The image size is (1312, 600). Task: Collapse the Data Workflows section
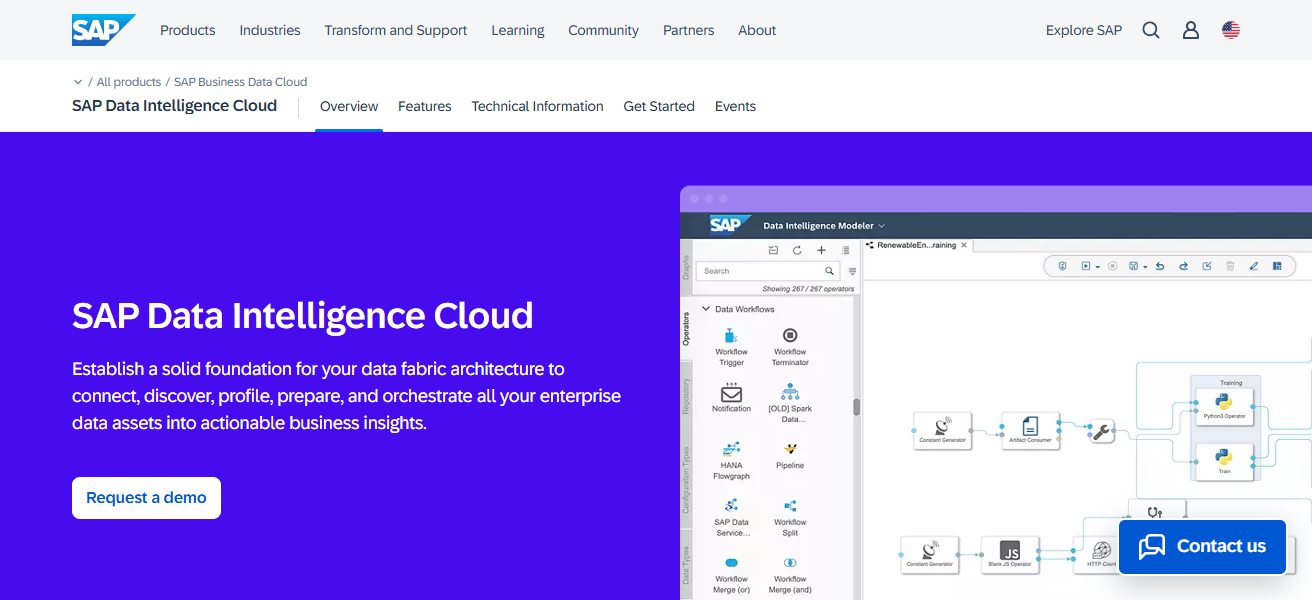(704, 310)
